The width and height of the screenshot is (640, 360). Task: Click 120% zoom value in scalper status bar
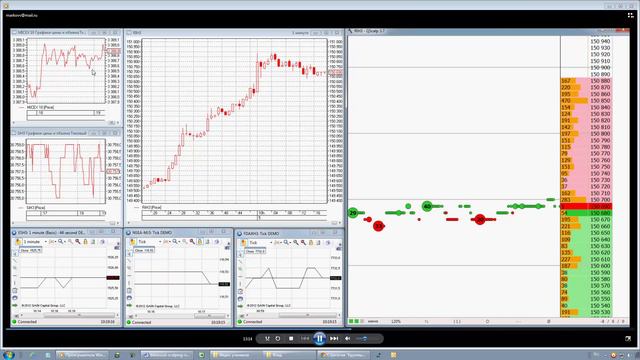pos(396,322)
